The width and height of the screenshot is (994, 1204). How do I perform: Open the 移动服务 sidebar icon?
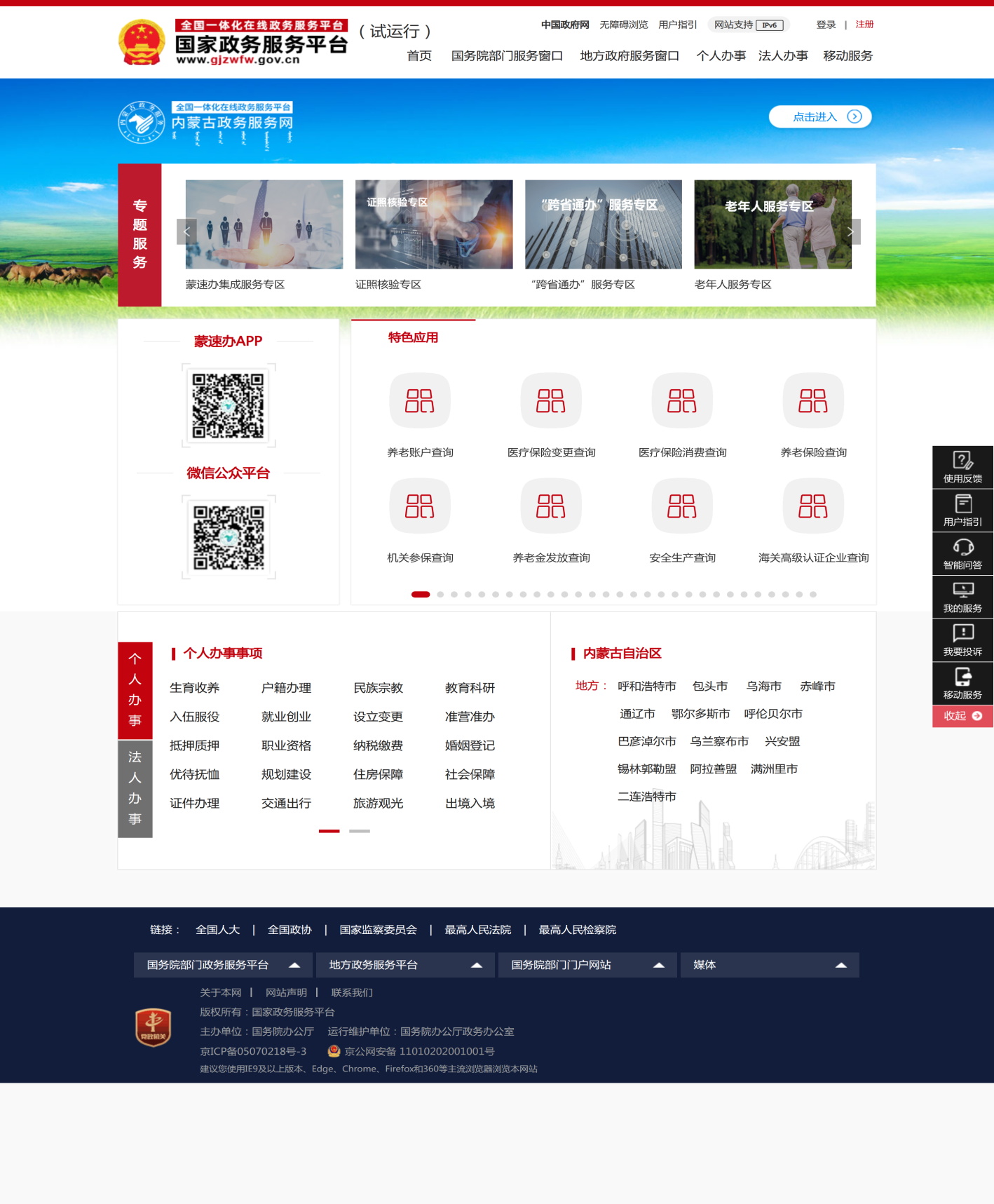(x=962, y=684)
